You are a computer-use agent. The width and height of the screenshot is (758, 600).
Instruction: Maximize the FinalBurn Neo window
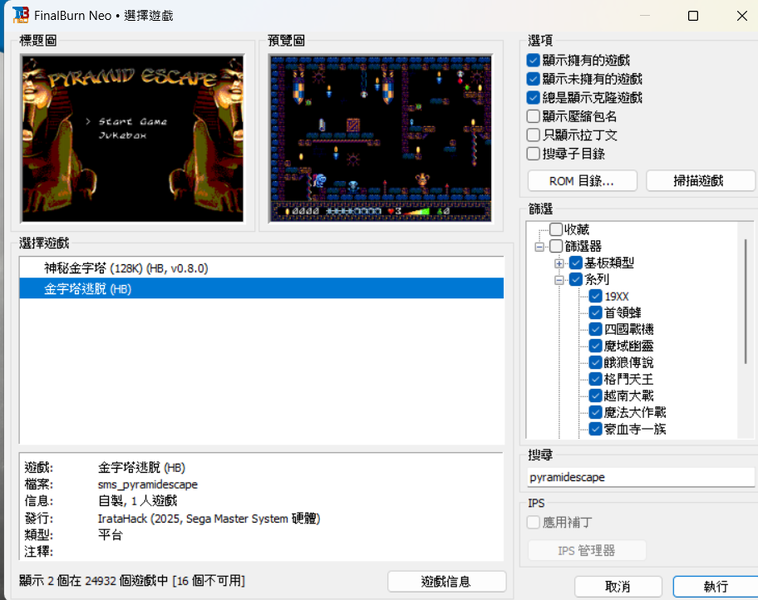693,16
